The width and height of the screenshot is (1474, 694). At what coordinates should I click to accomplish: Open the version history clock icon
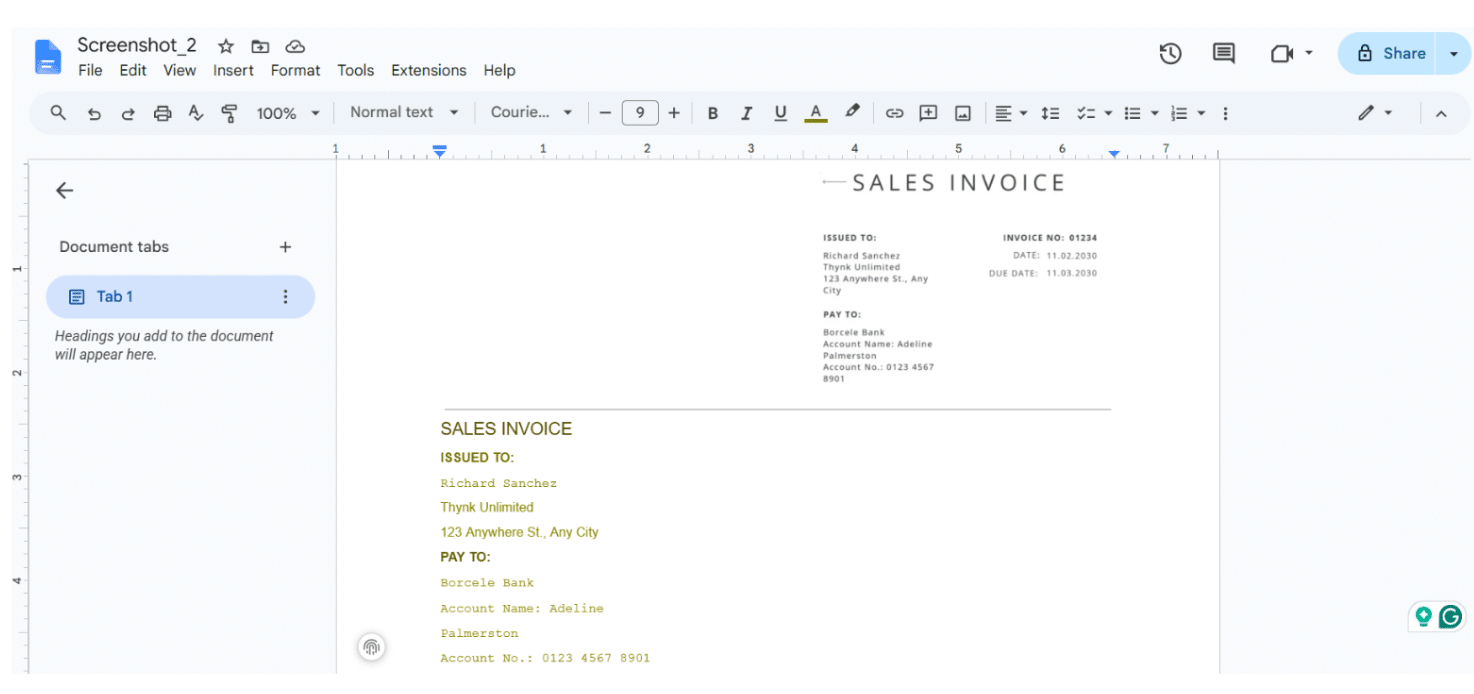[1171, 54]
